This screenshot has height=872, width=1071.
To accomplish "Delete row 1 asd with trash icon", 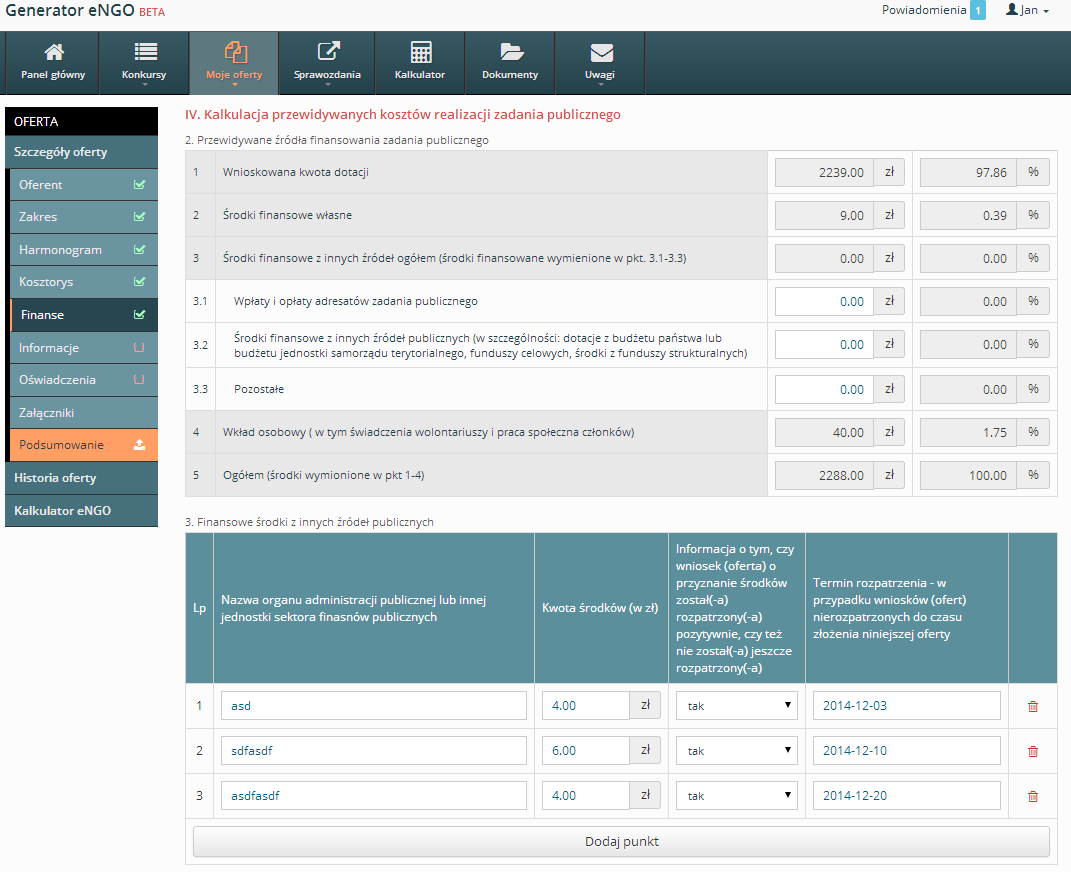I will [1033, 706].
